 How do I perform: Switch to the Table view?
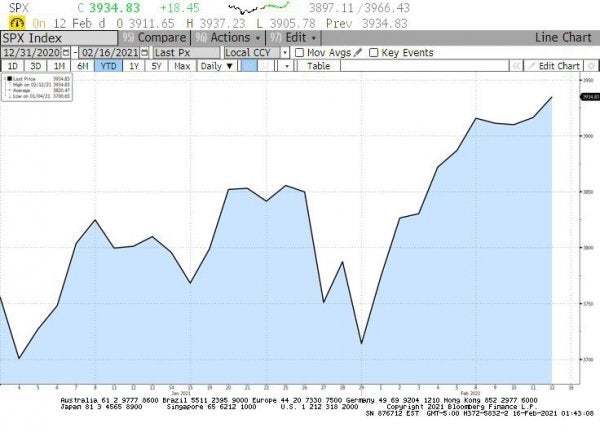click(x=318, y=66)
